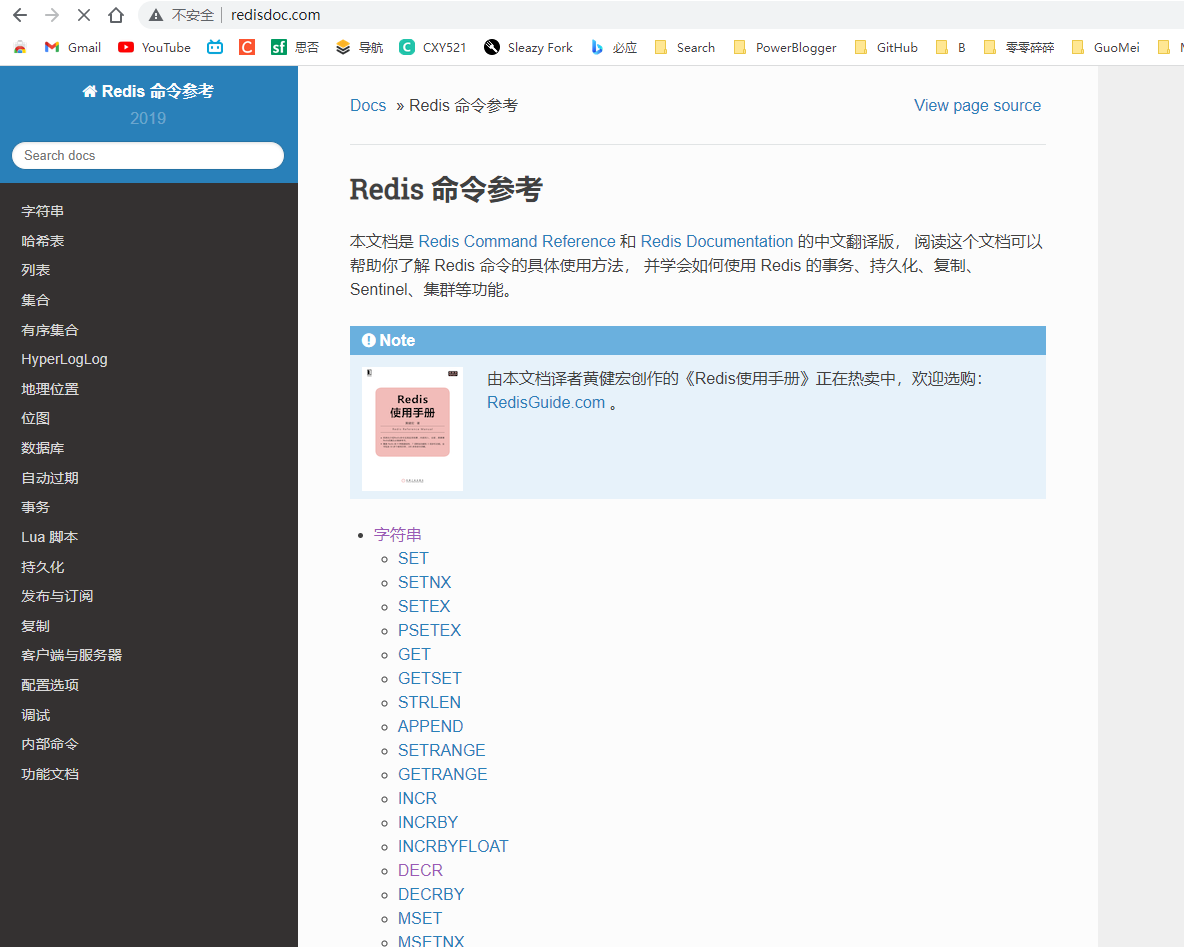Open the CXY521 bookmark
The image size is (1184, 947).
tap(433, 48)
